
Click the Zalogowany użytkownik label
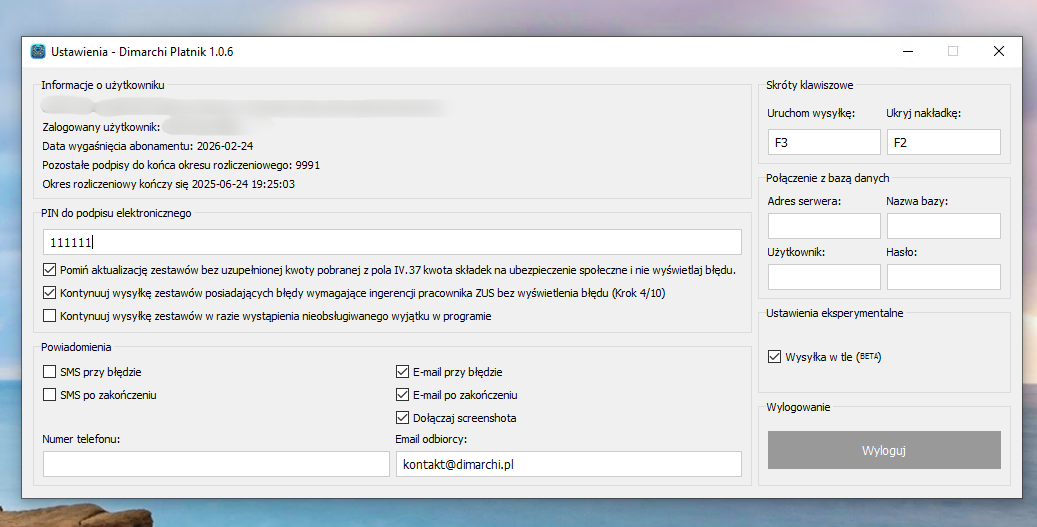coord(101,127)
